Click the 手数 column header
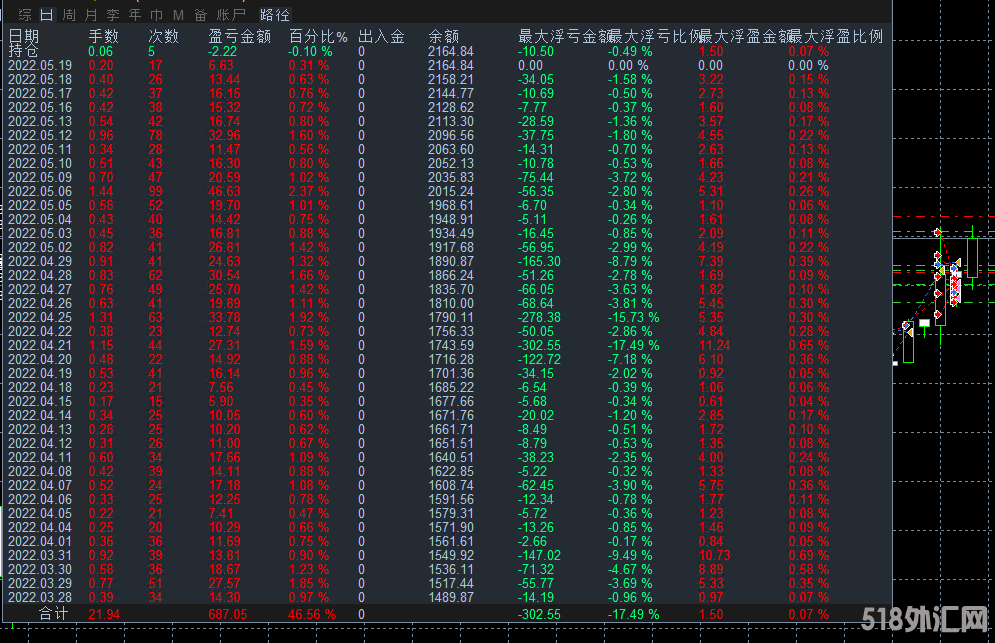995x643 pixels. click(x=103, y=36)
